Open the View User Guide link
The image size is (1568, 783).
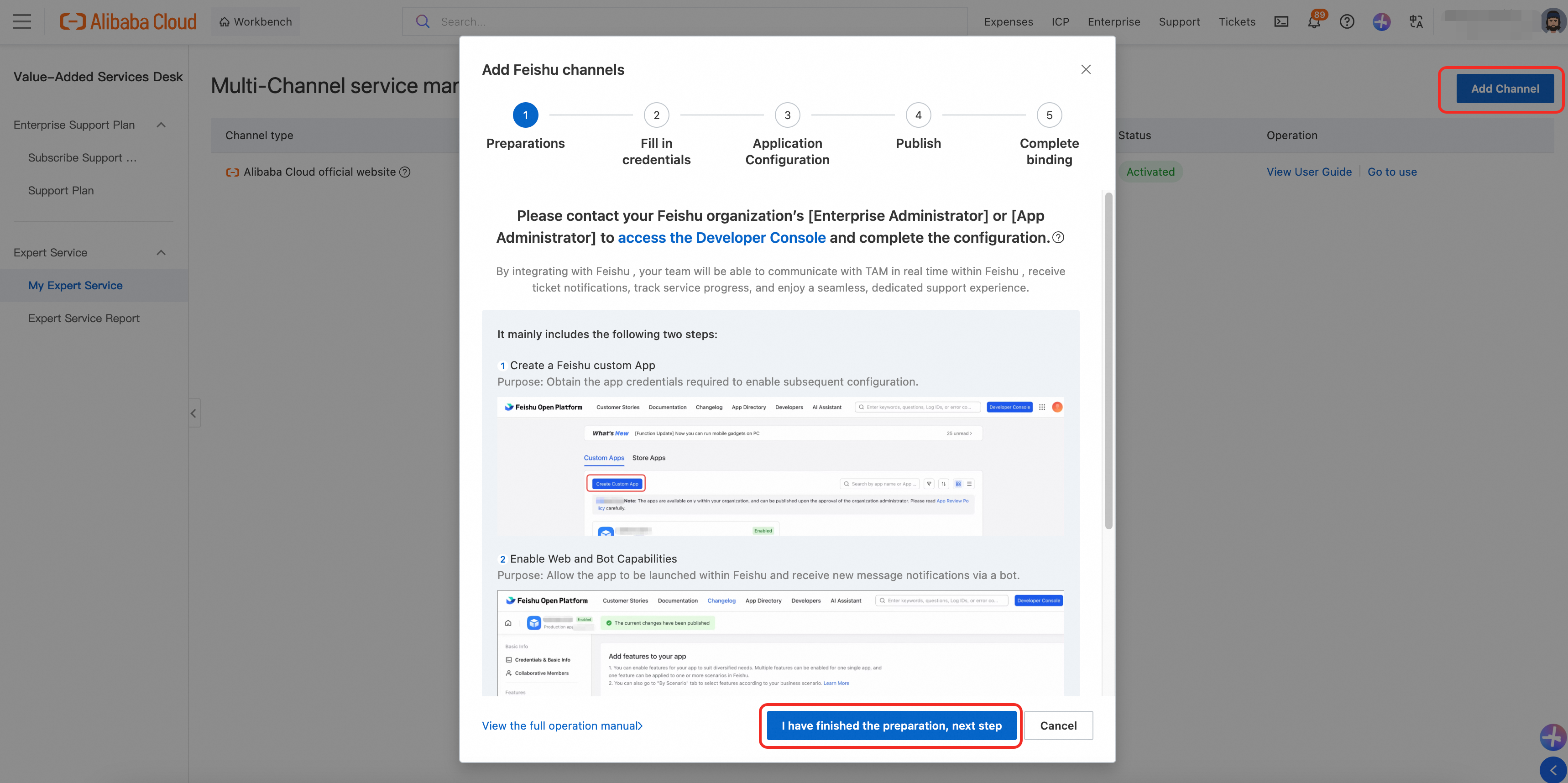click(x=1309, y=172)
